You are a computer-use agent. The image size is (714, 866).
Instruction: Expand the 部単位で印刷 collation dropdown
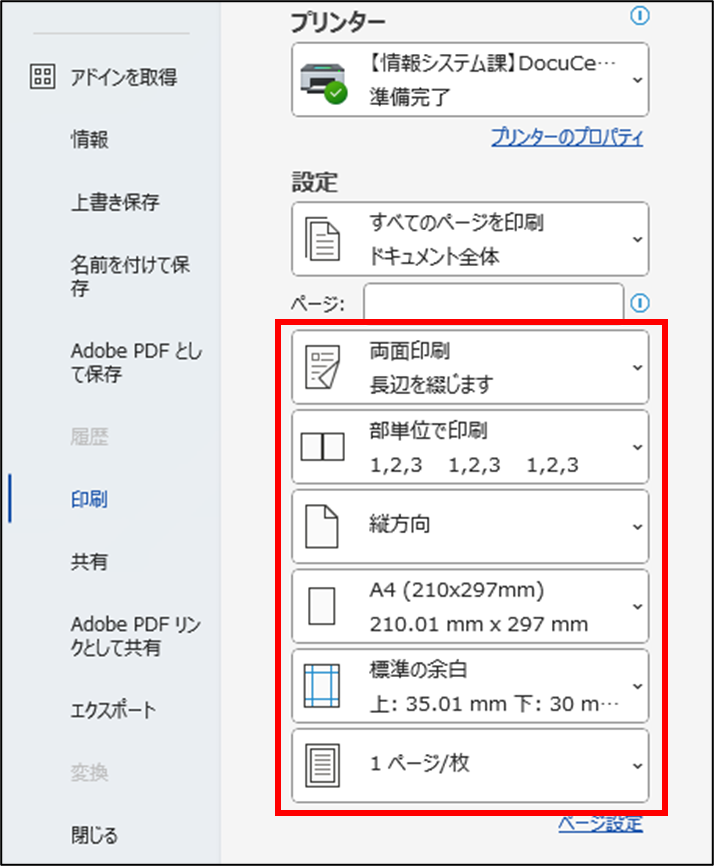tap(470, 447)
